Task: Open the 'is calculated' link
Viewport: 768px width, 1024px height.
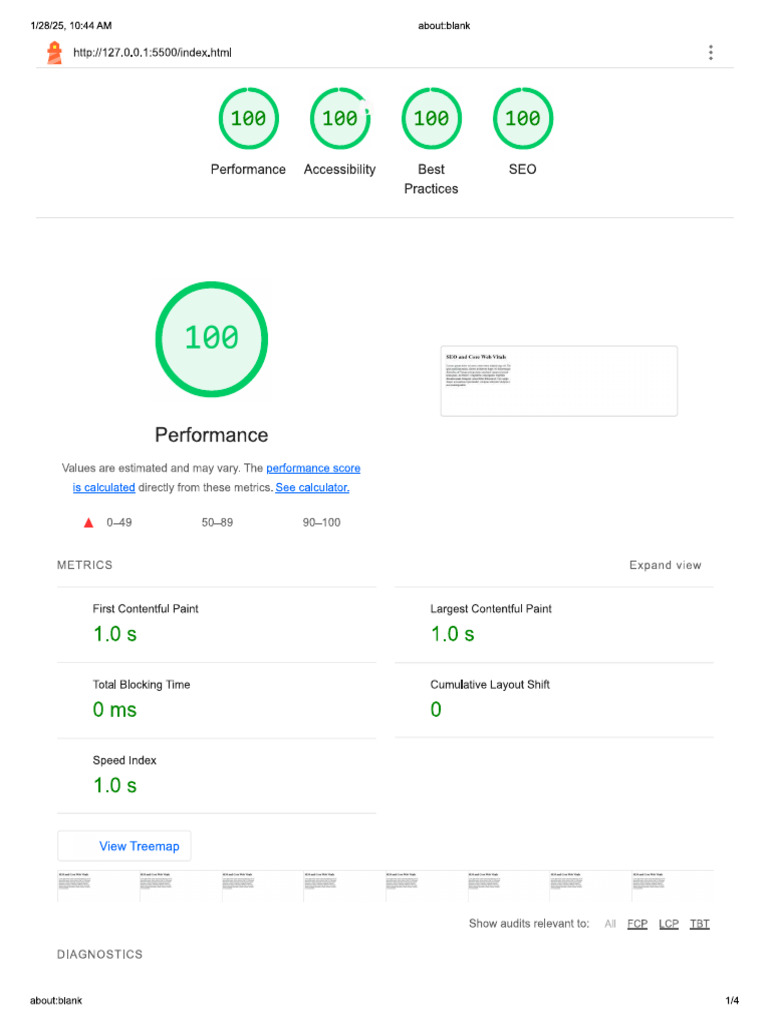Action: pos(104,487)
